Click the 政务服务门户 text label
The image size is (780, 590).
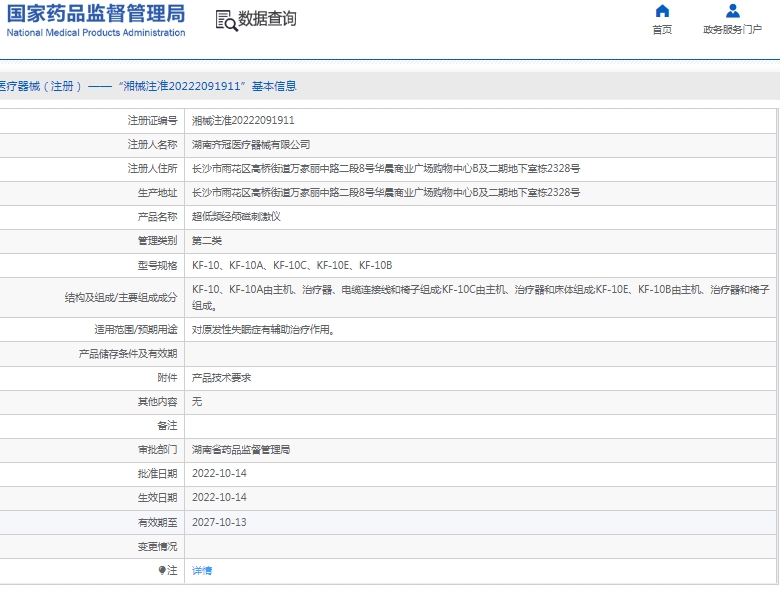pos(732,30)
